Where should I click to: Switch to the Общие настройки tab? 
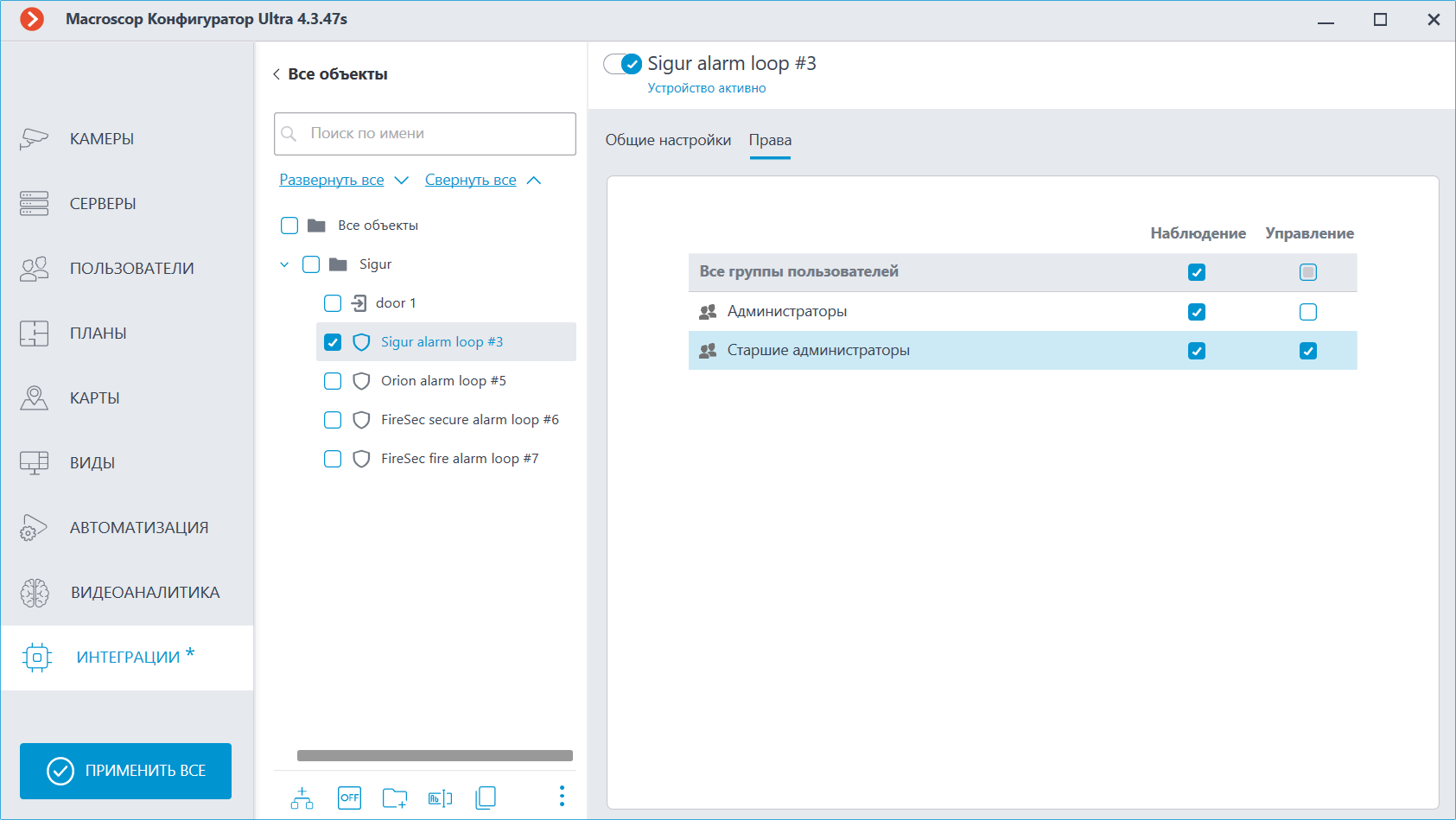668,140
